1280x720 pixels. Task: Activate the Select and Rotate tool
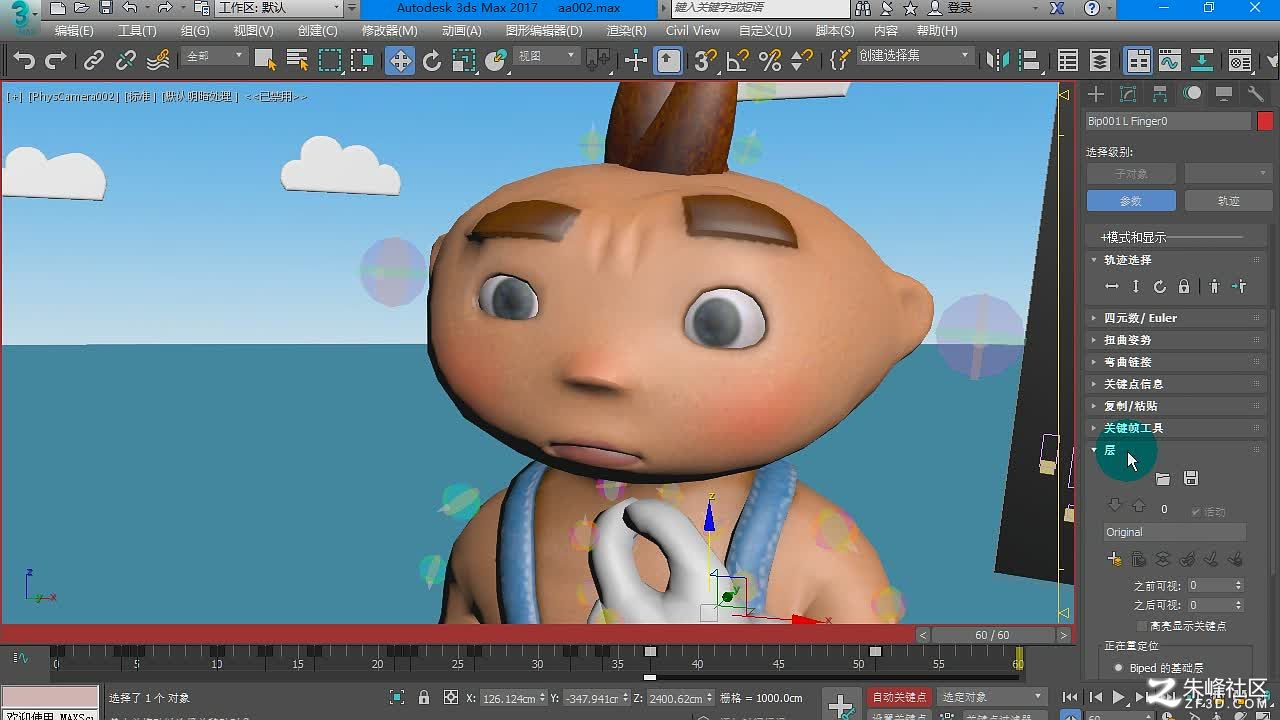432,61
